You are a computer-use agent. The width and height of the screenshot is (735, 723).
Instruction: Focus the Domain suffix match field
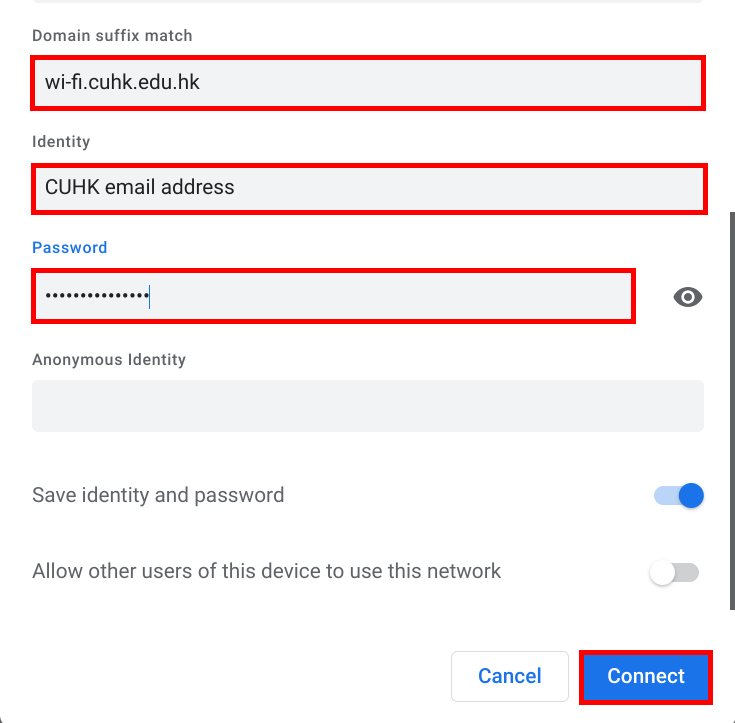368,83
